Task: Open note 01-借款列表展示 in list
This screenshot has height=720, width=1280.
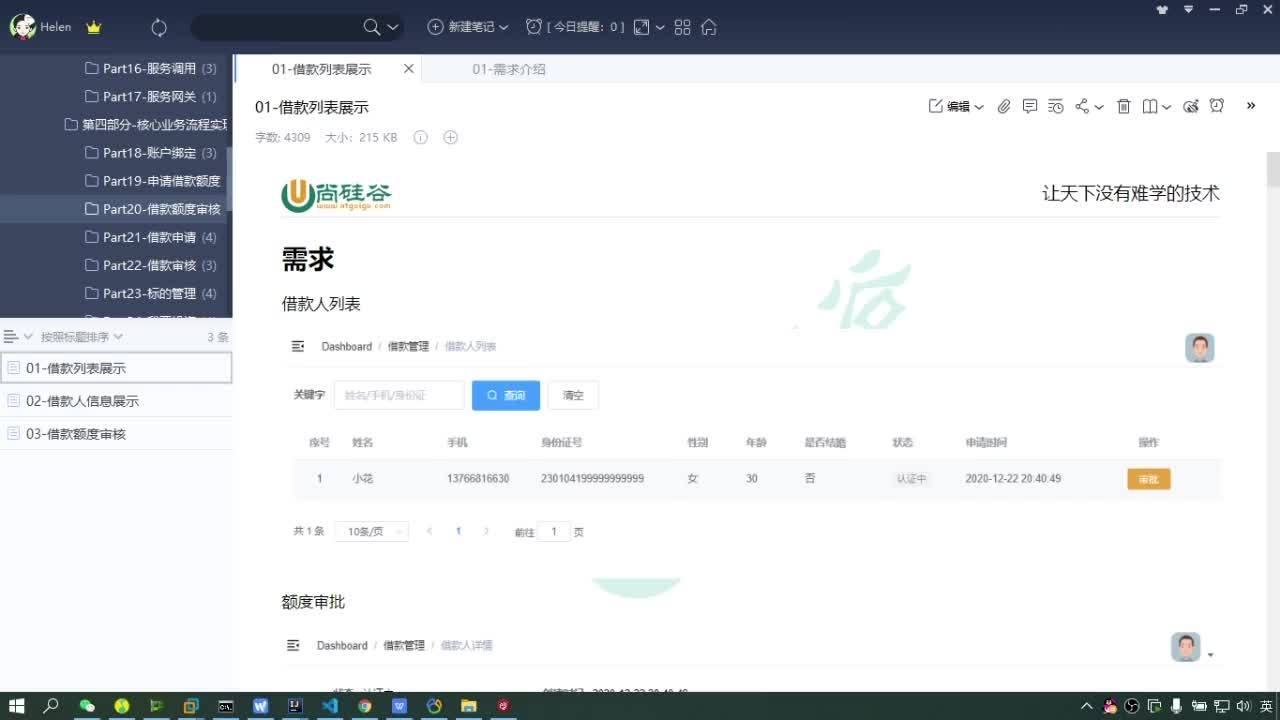Action: tap(116, 368)
